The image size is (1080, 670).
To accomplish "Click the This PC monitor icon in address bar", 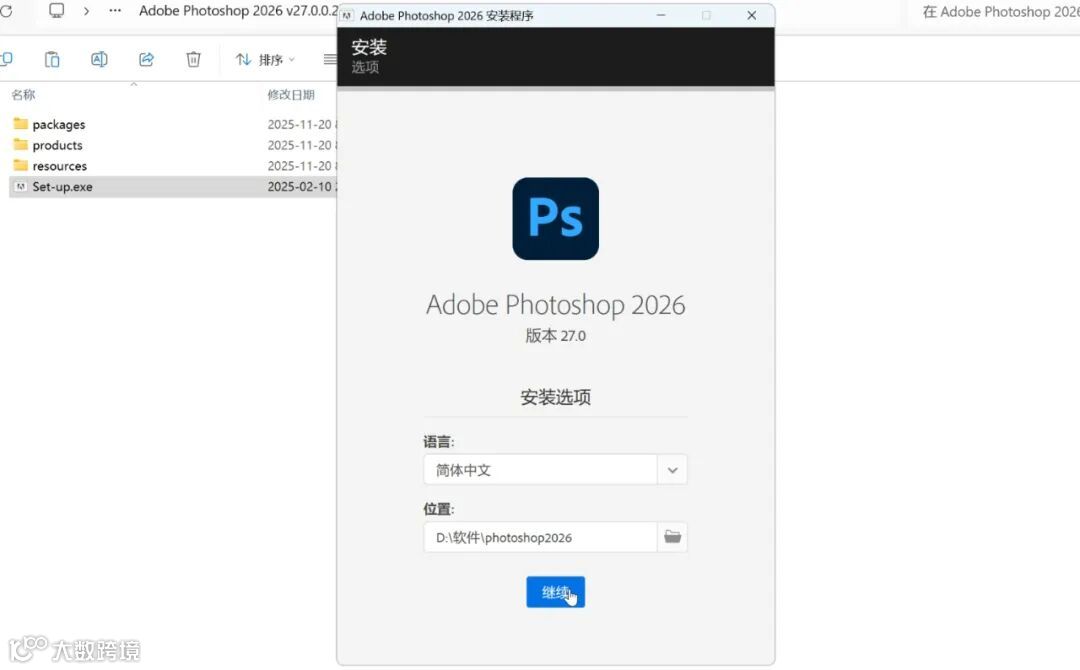I will pyautogui.click(x=56, y=10).
